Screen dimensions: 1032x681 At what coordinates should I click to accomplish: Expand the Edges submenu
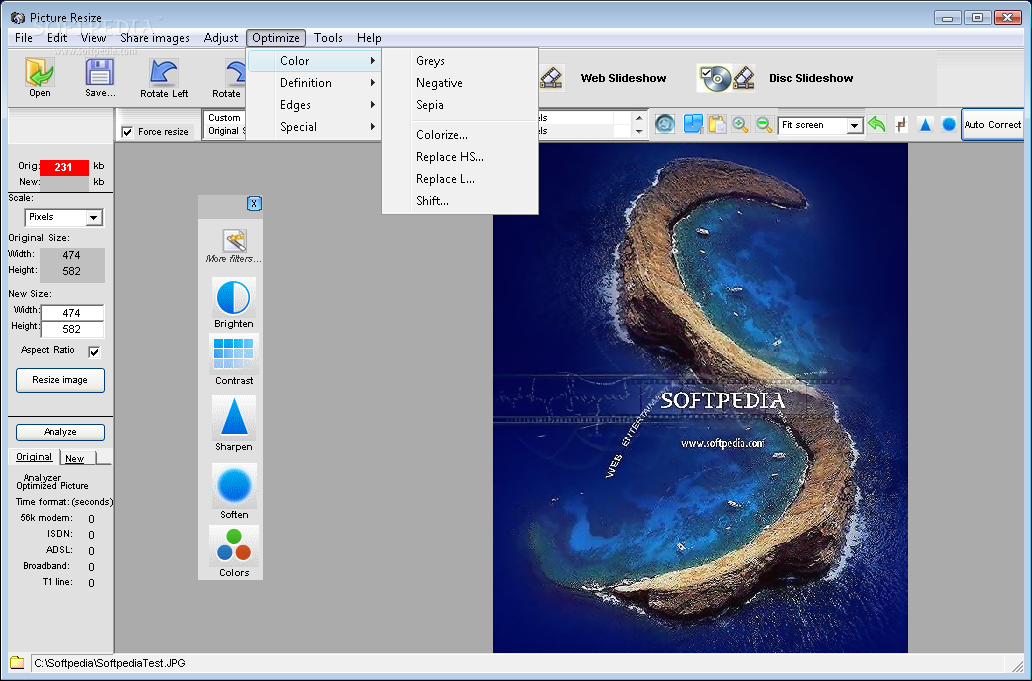(315, 105)
